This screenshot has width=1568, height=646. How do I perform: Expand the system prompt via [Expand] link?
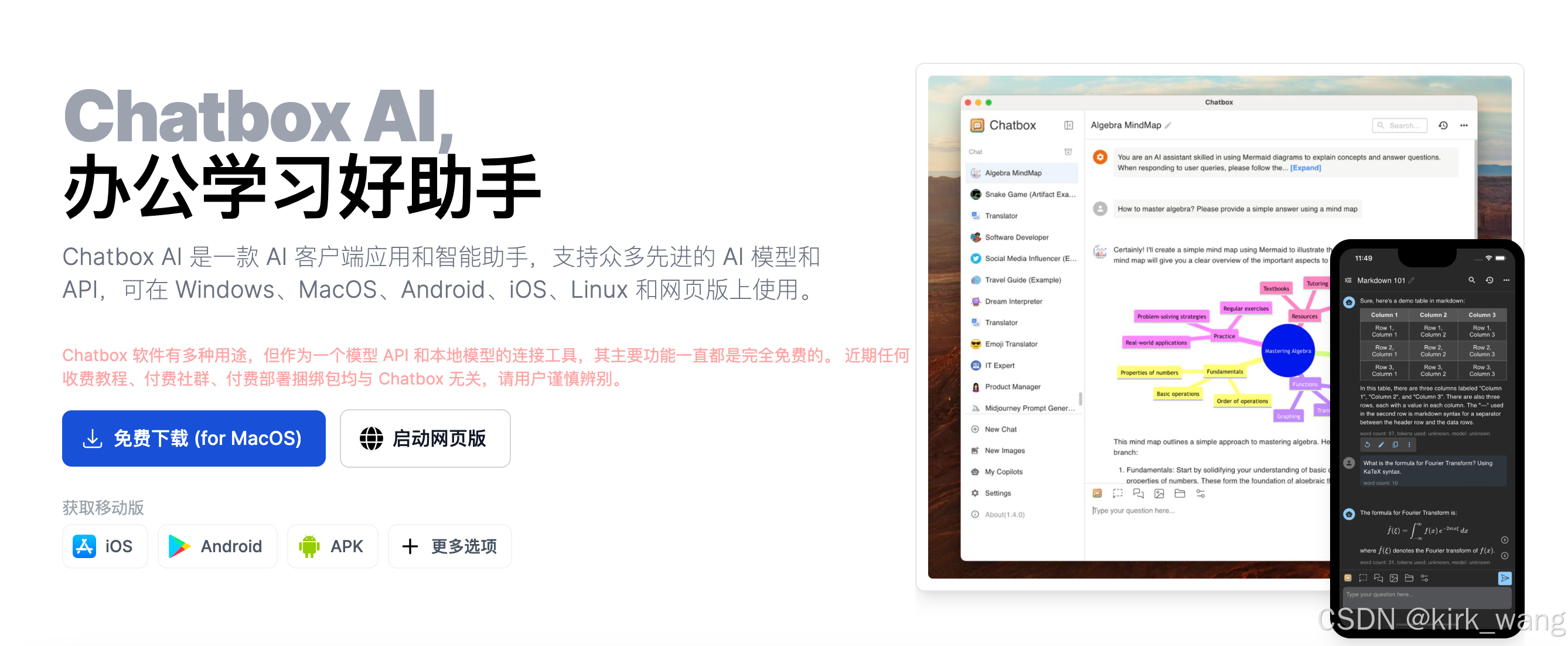(1305, 168)
